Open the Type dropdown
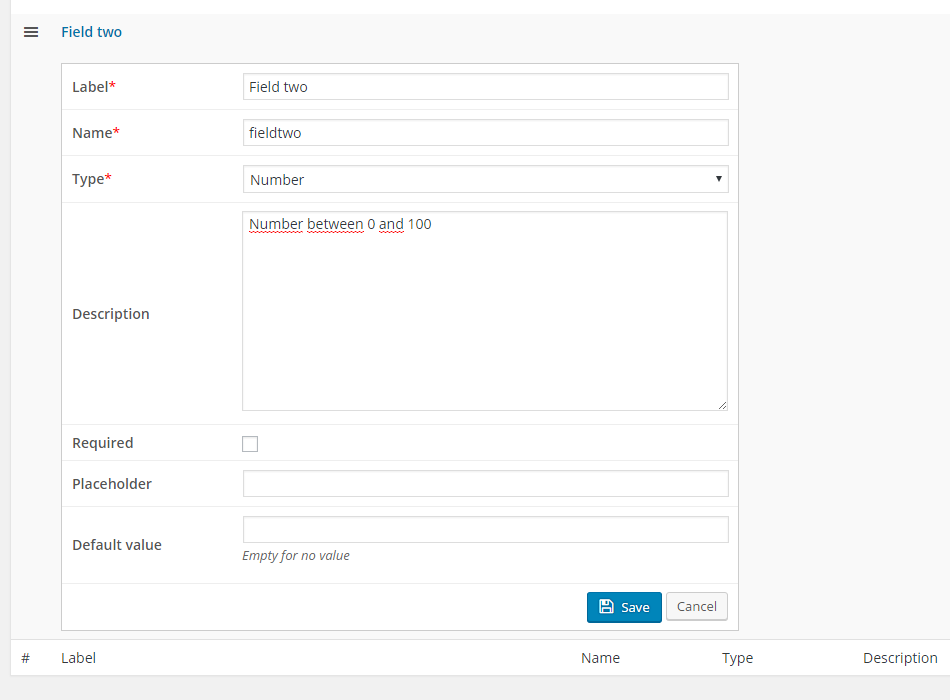Image resolution: width=950 pixels, height=700 pixels. [485, 180]
